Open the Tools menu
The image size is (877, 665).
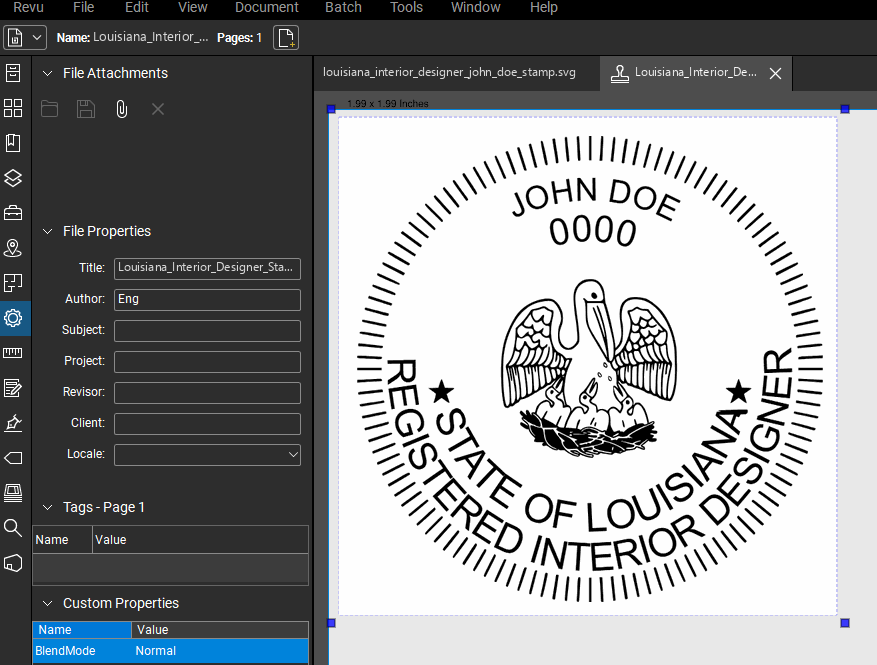point(406,7)
